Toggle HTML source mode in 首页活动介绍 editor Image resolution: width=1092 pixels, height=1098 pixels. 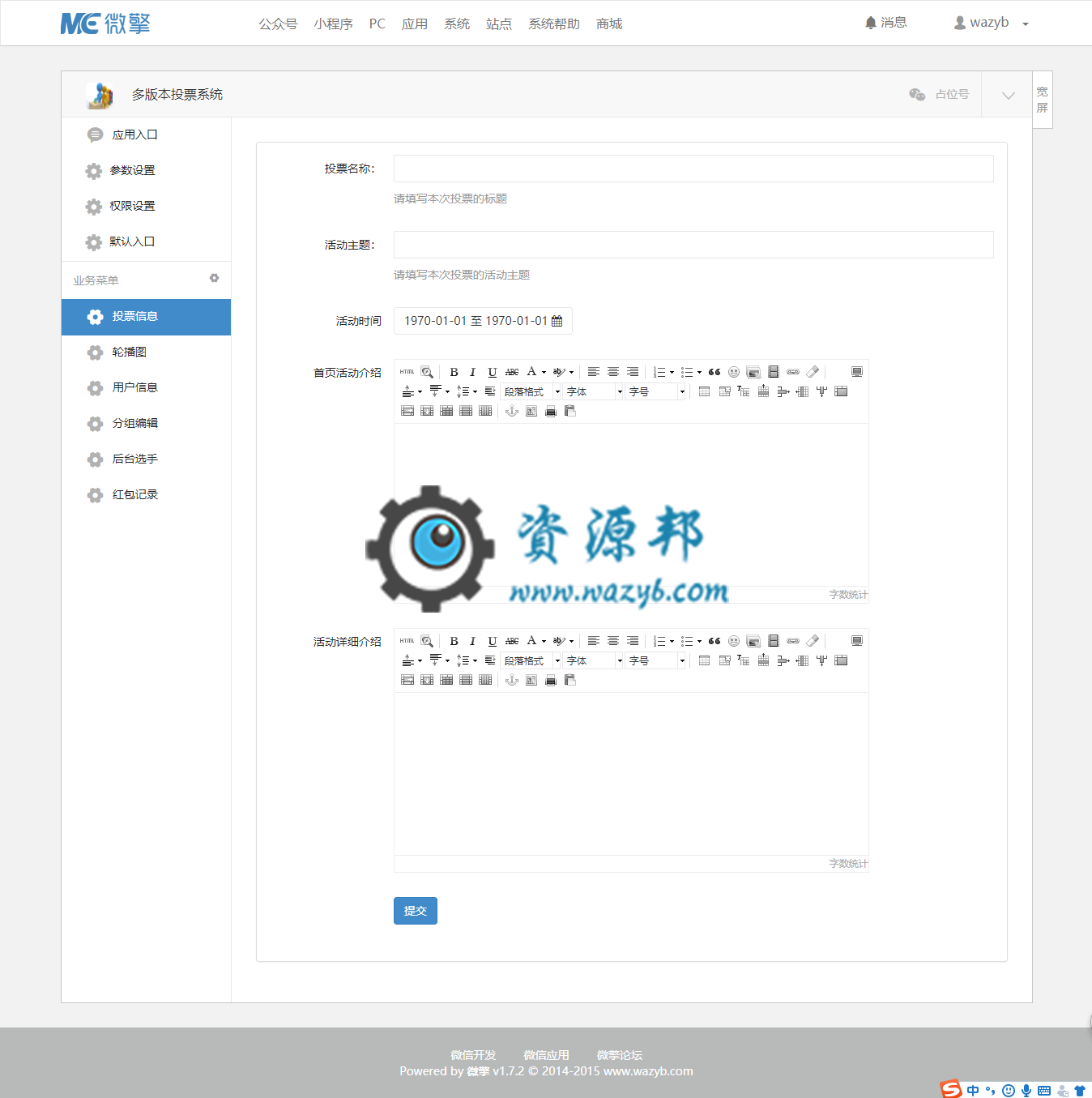[407, 372]
